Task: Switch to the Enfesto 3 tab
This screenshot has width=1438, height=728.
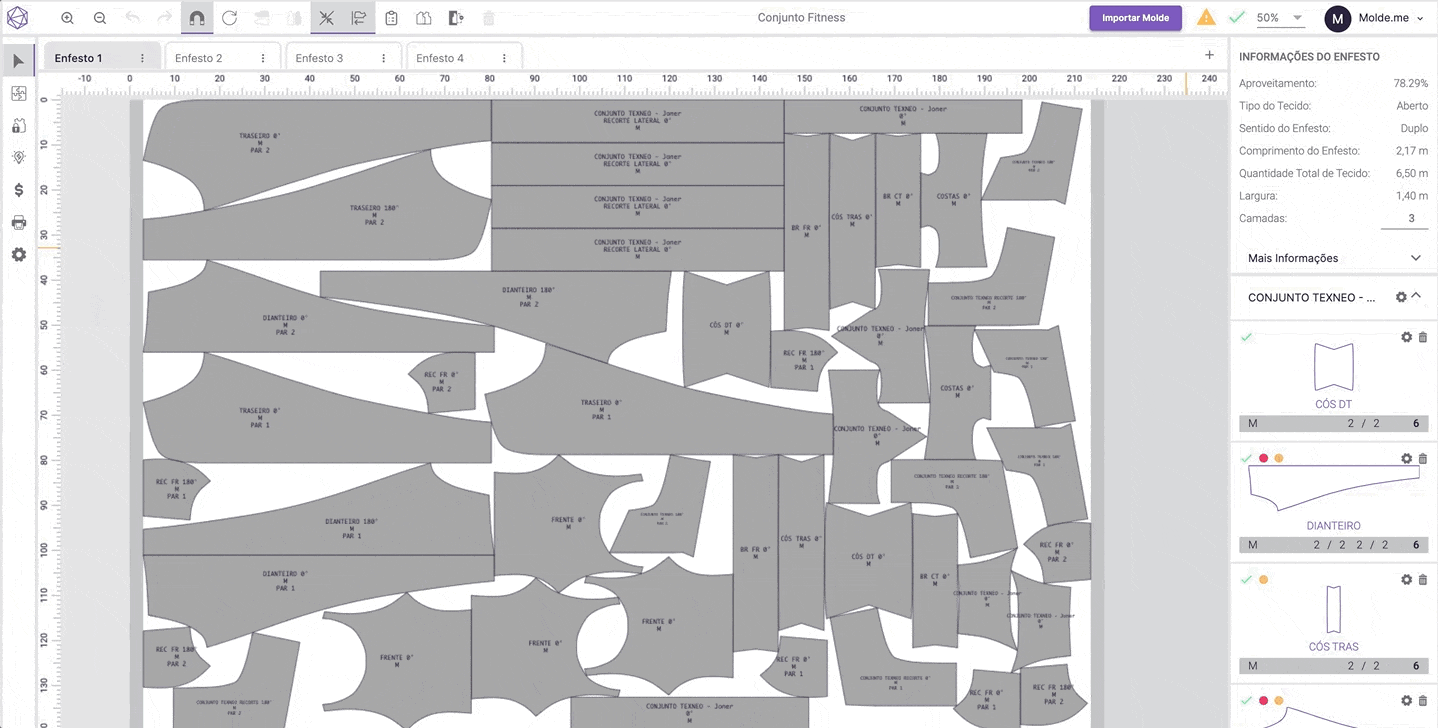Action: tap(319, 58)
